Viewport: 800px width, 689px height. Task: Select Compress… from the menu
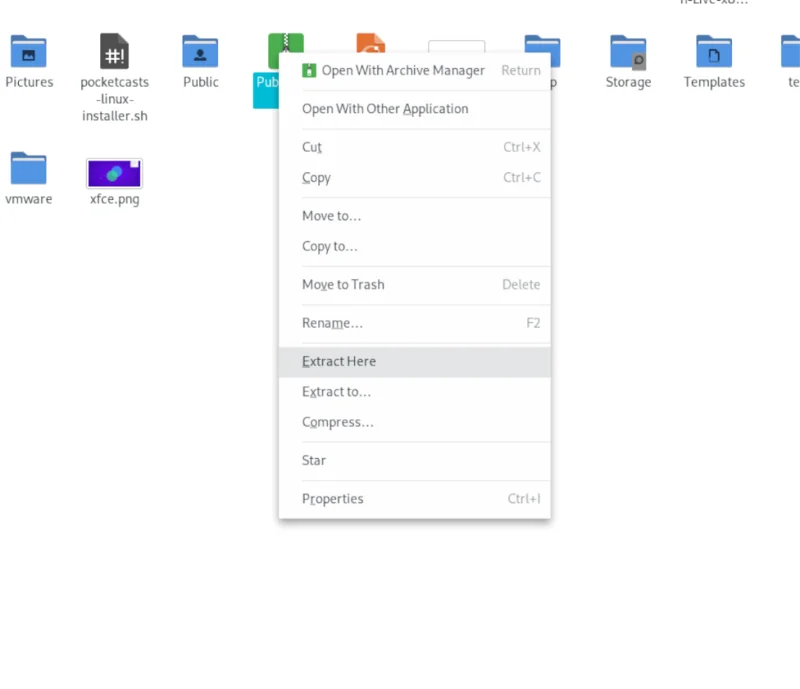pos(415,423)
